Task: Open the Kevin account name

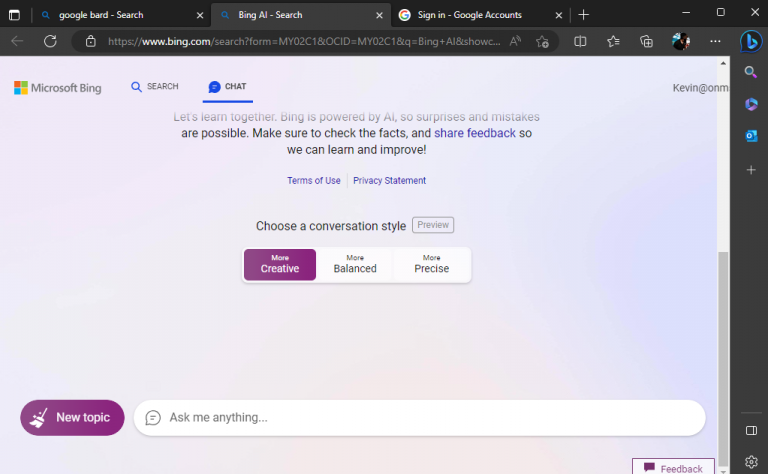Action: click(x=700, y=88)
